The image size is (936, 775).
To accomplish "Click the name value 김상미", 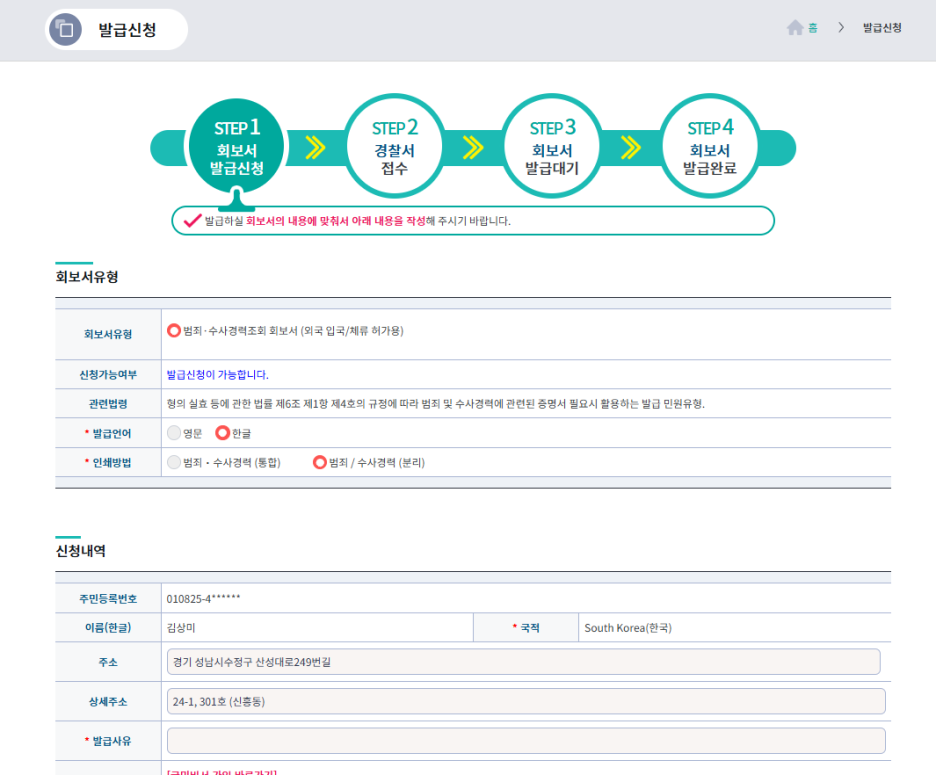I will point(181,628).
